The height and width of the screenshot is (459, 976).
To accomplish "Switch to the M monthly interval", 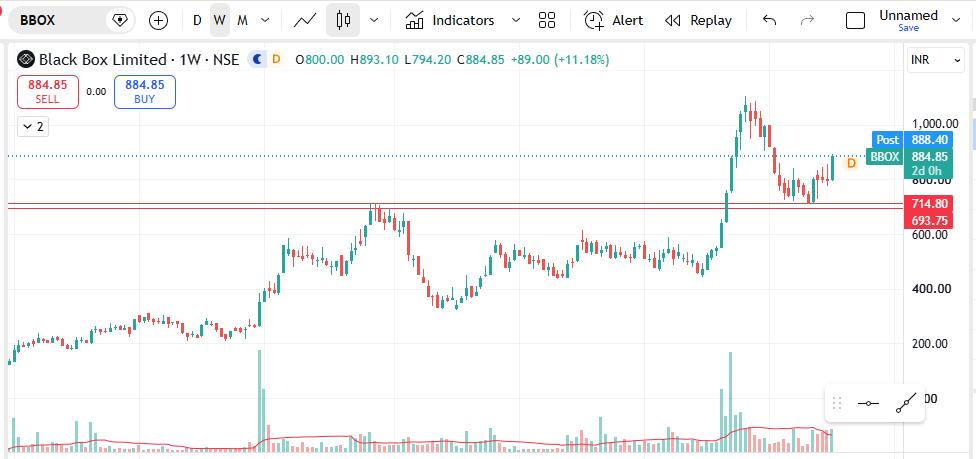I will [243, 21].
